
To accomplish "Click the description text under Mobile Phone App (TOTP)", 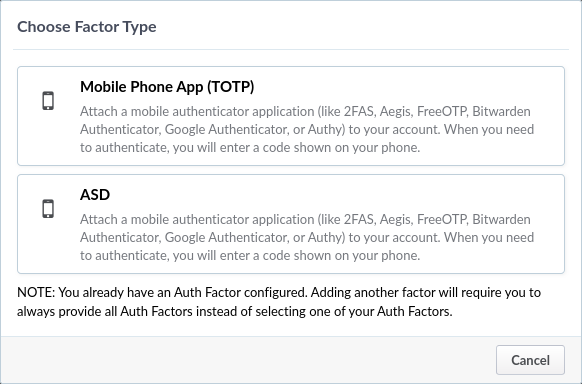I will pos(307,129).
